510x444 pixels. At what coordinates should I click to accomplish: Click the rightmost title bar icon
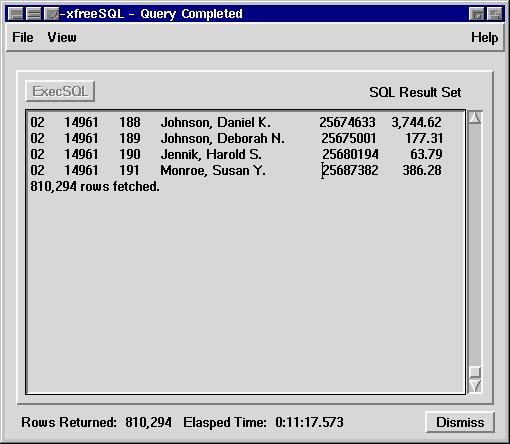pos(494,14)
